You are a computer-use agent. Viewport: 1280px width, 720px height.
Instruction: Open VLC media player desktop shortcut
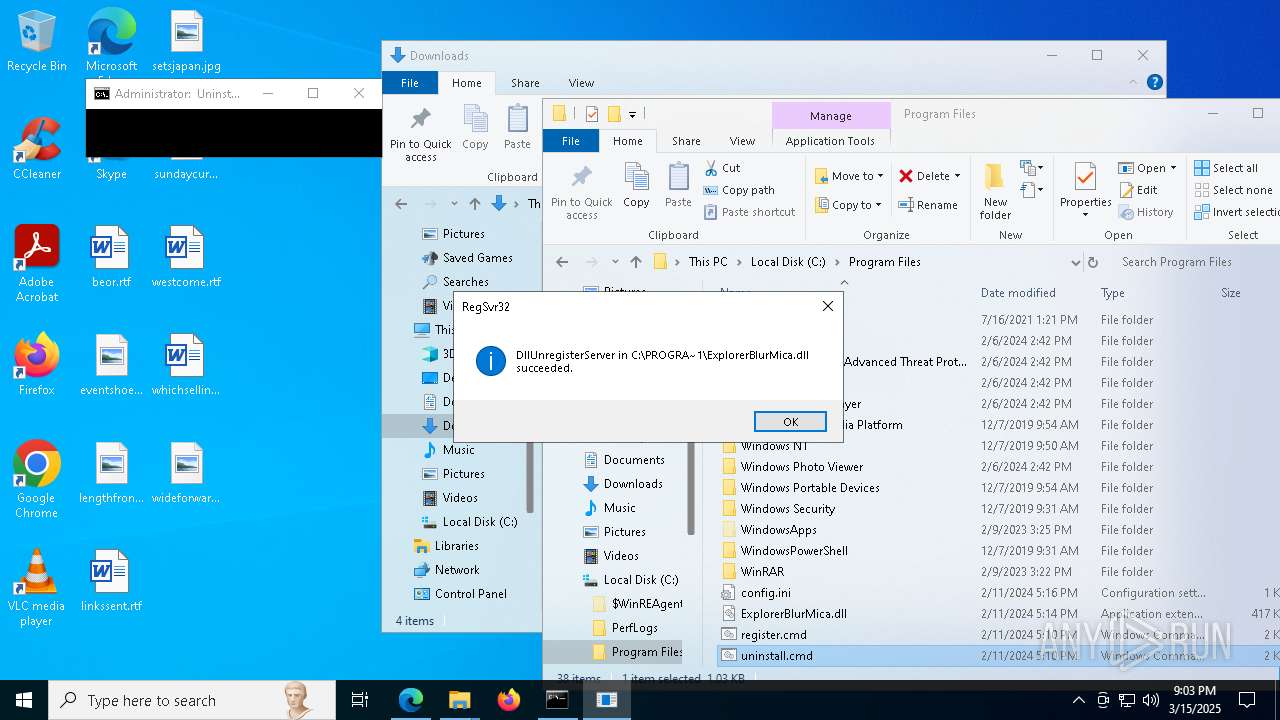[37, 588]
